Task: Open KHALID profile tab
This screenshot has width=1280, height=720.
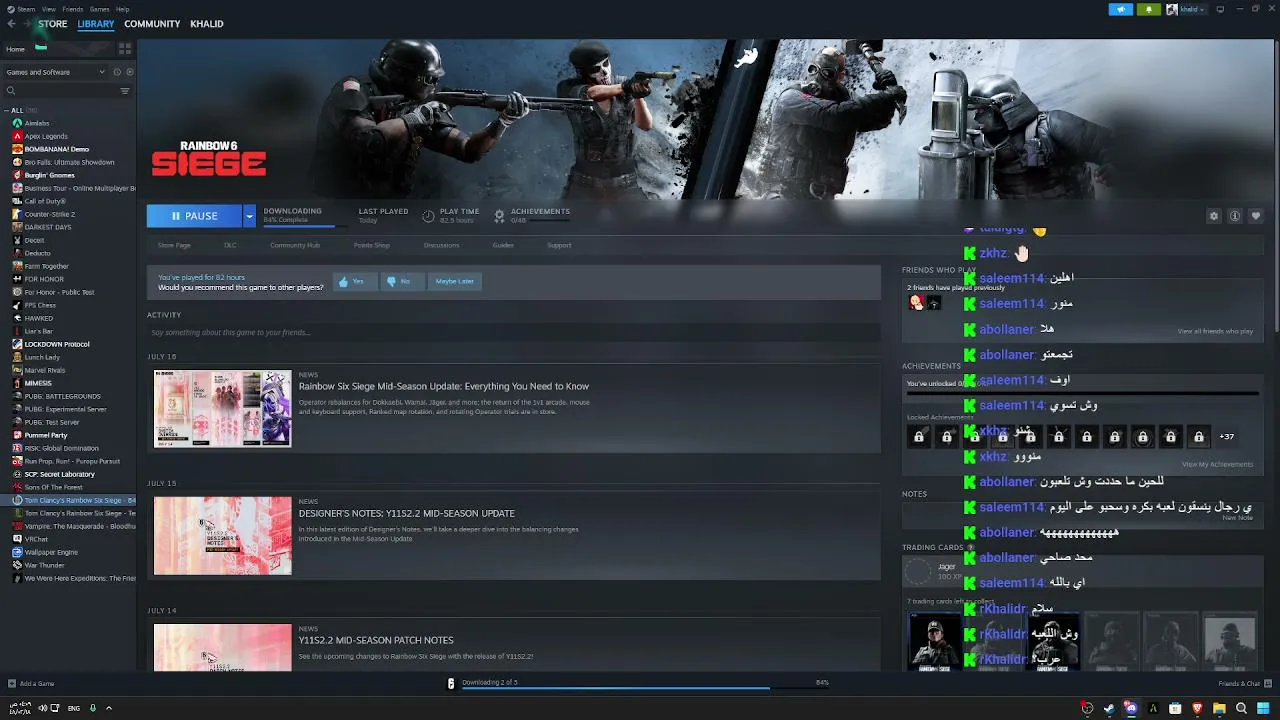Action: (207, 24)
